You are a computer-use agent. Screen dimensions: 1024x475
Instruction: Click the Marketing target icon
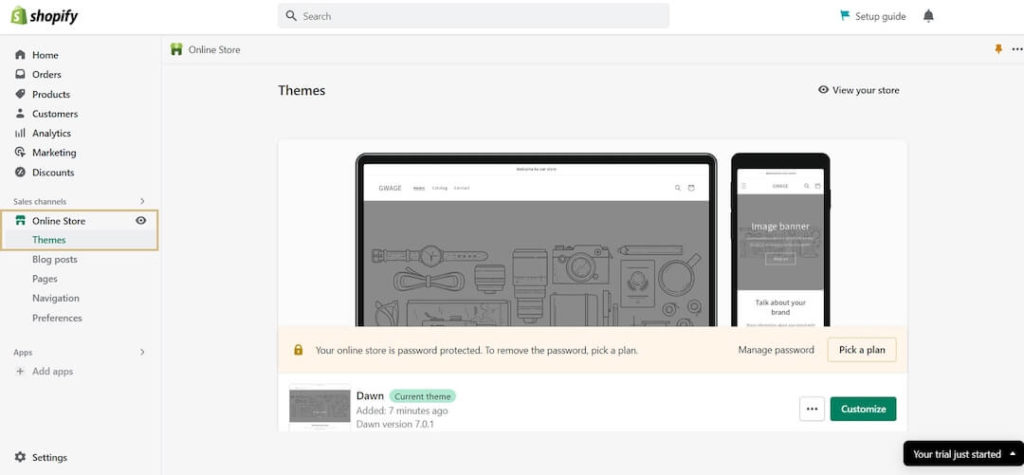[20, 152]
